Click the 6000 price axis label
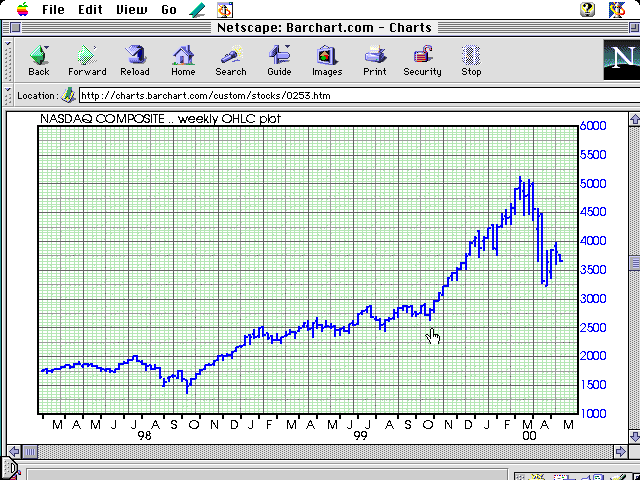Viewport: 640px width, 480px height. tap(593, 126)
